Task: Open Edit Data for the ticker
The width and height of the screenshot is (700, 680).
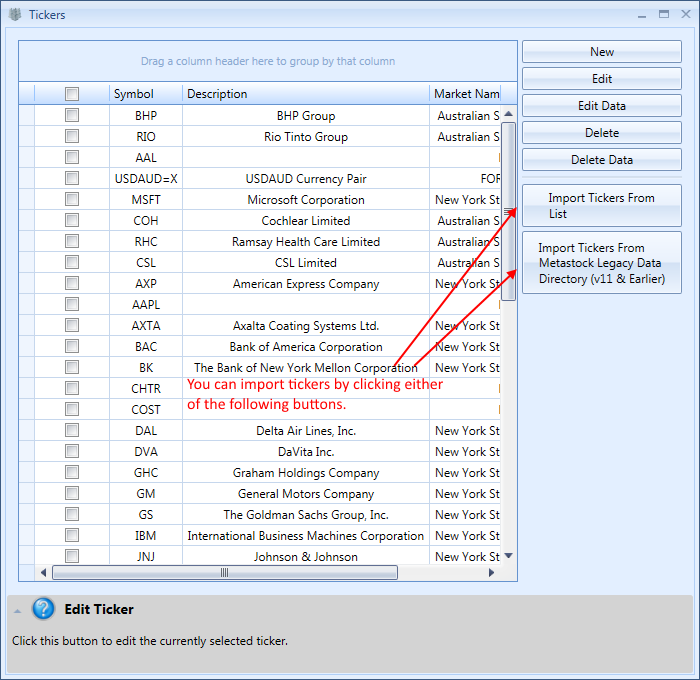Action: 602,106
